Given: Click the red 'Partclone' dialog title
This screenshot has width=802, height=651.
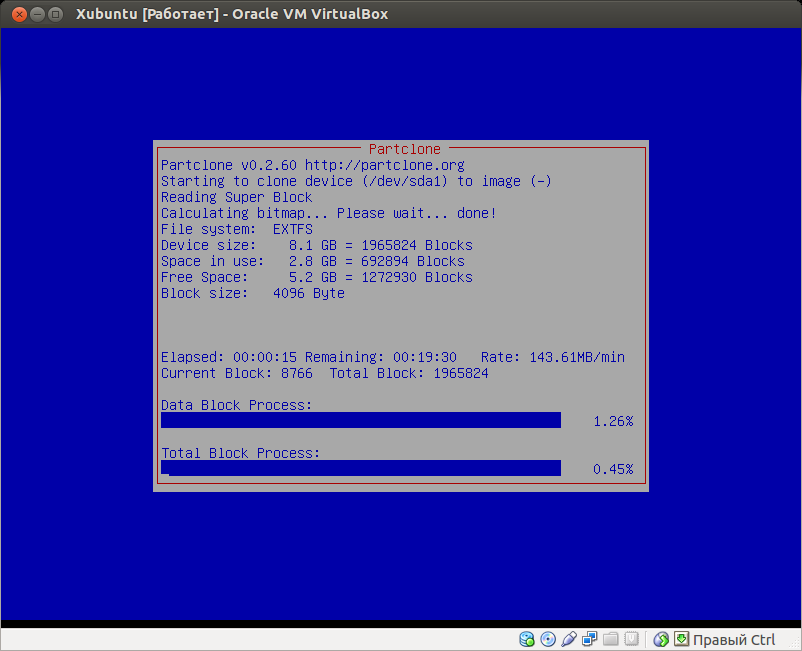Looking at the screenshot, I should [405, 149].
